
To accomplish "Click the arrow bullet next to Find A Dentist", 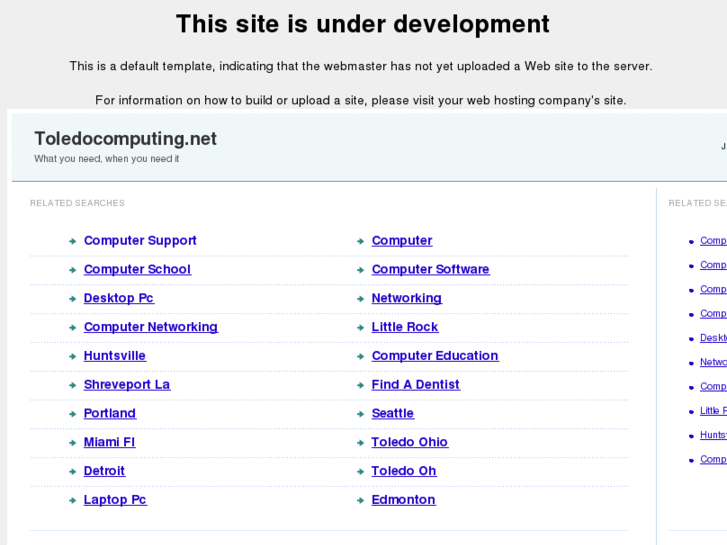I will [360, 385].
